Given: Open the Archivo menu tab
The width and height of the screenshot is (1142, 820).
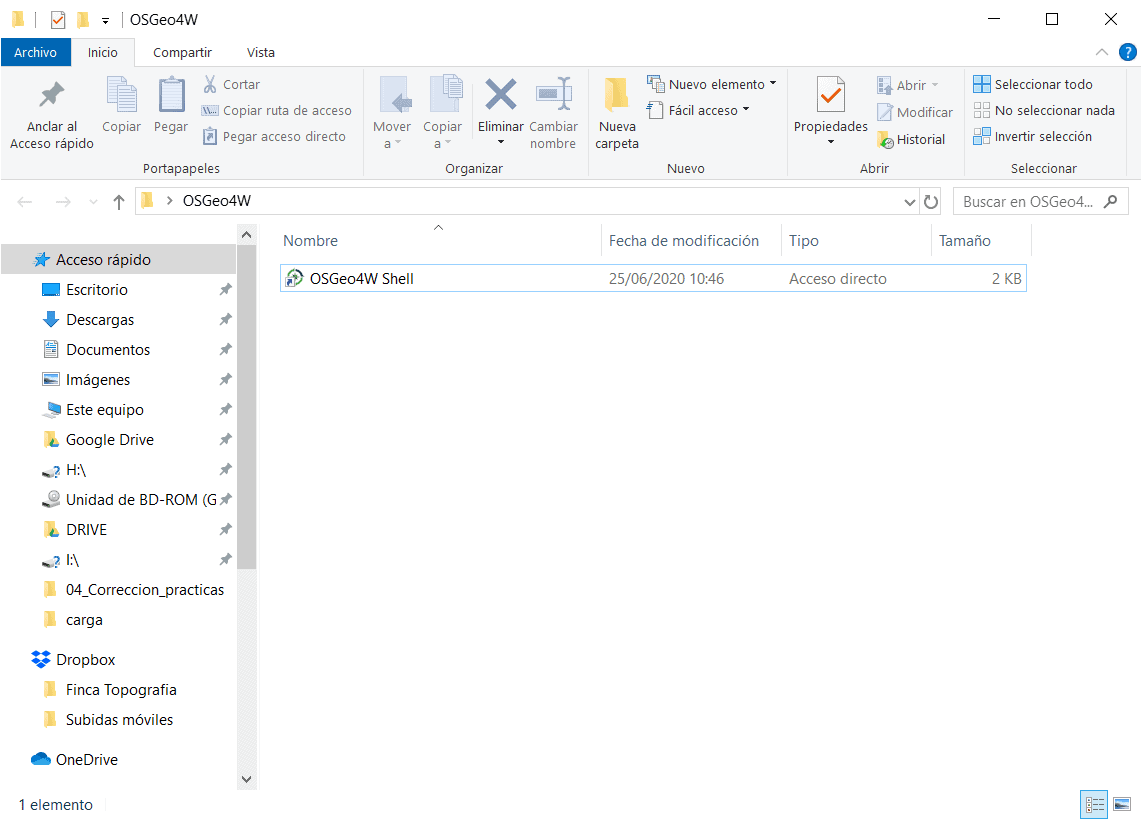Looking at the screenshot, I should (x=35, y=52).
